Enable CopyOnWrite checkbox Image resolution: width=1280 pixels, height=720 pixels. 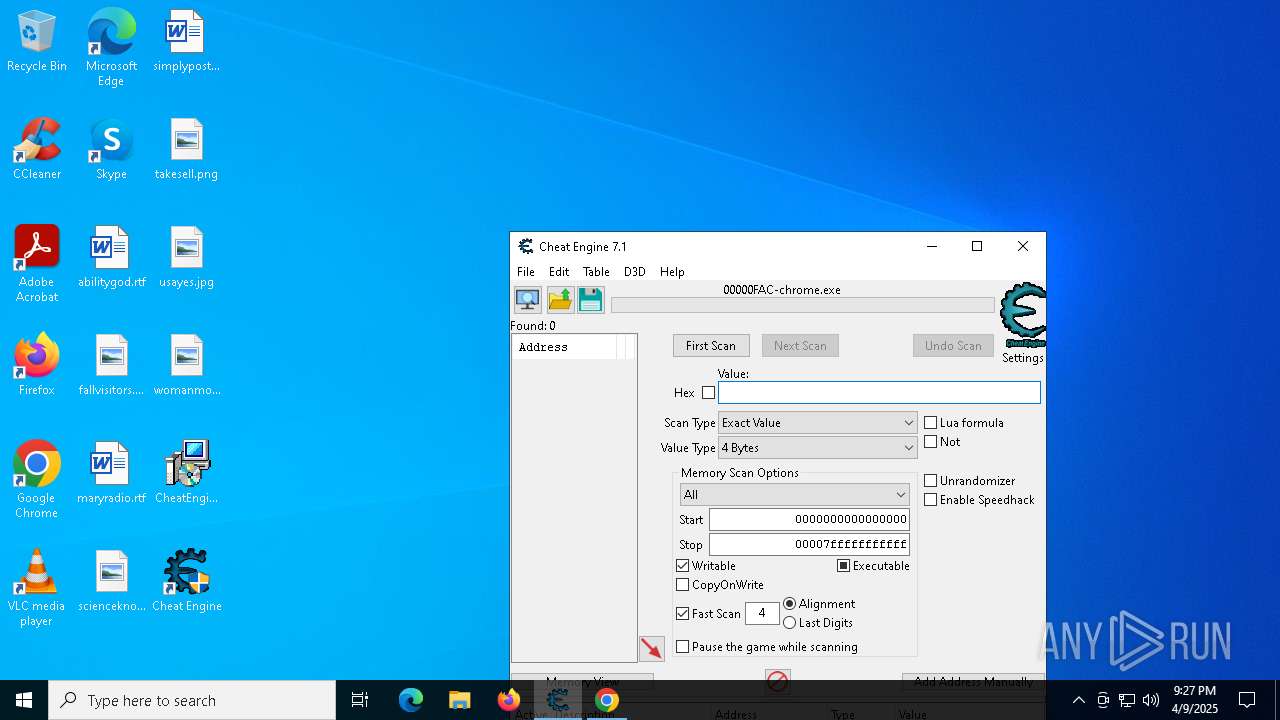[x=683, y=585]
